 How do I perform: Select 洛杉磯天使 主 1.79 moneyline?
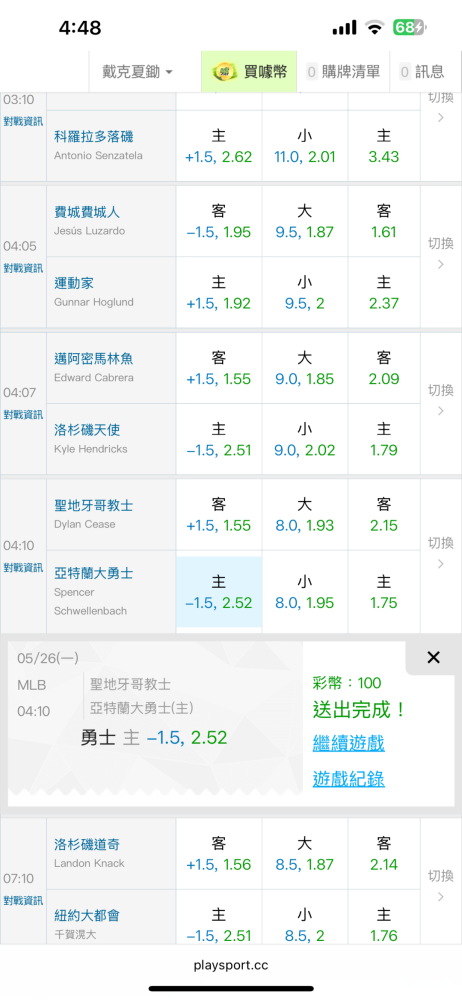click(x=384, y=439)
